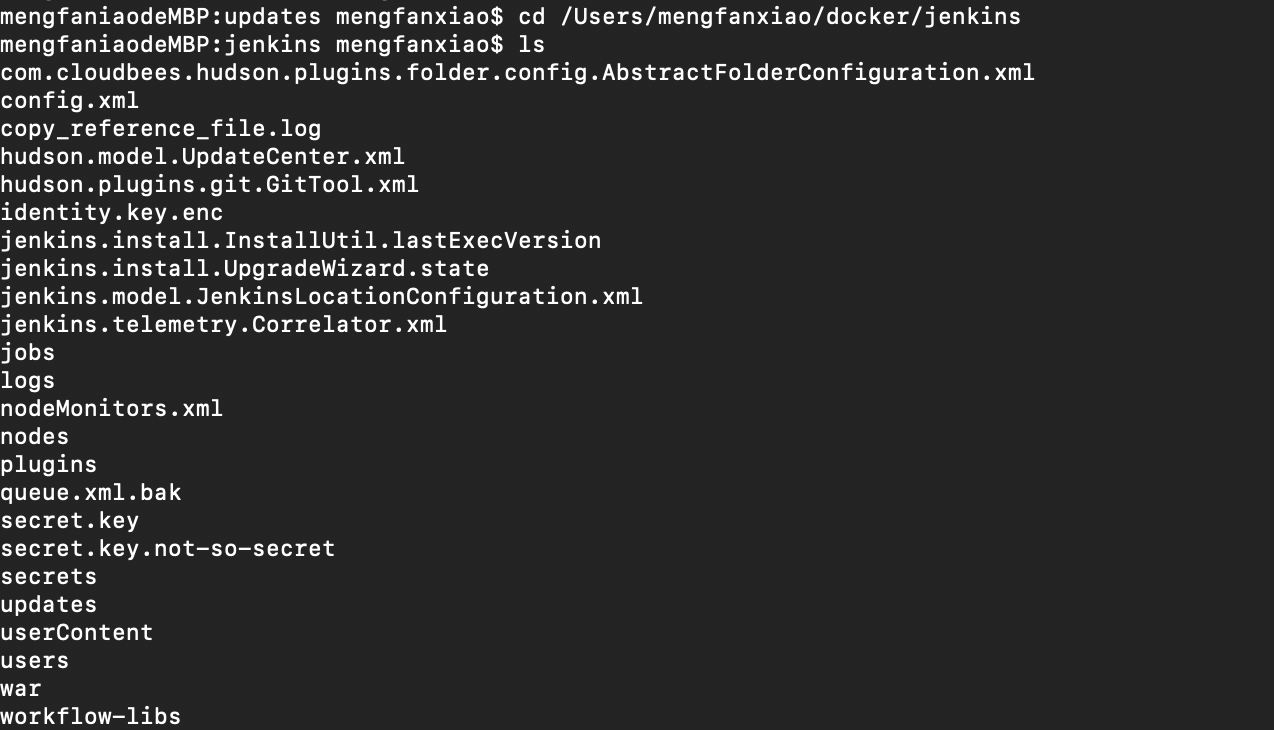Click the ls command on the prompt line
Screen dimensions: 1274x730
(x=531, y=45)
